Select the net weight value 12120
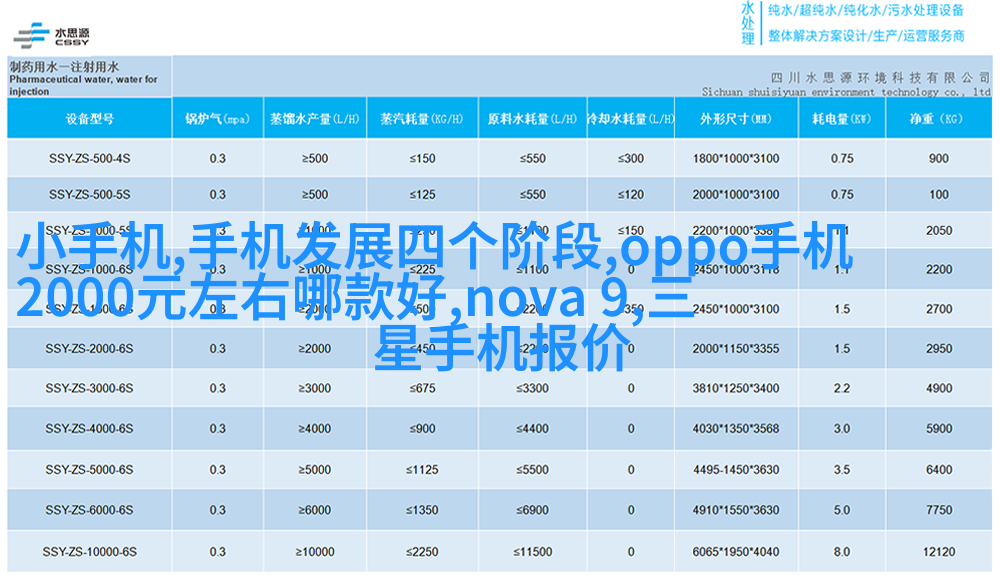This screenshot has width=1000, height=581. coord(939,552)
